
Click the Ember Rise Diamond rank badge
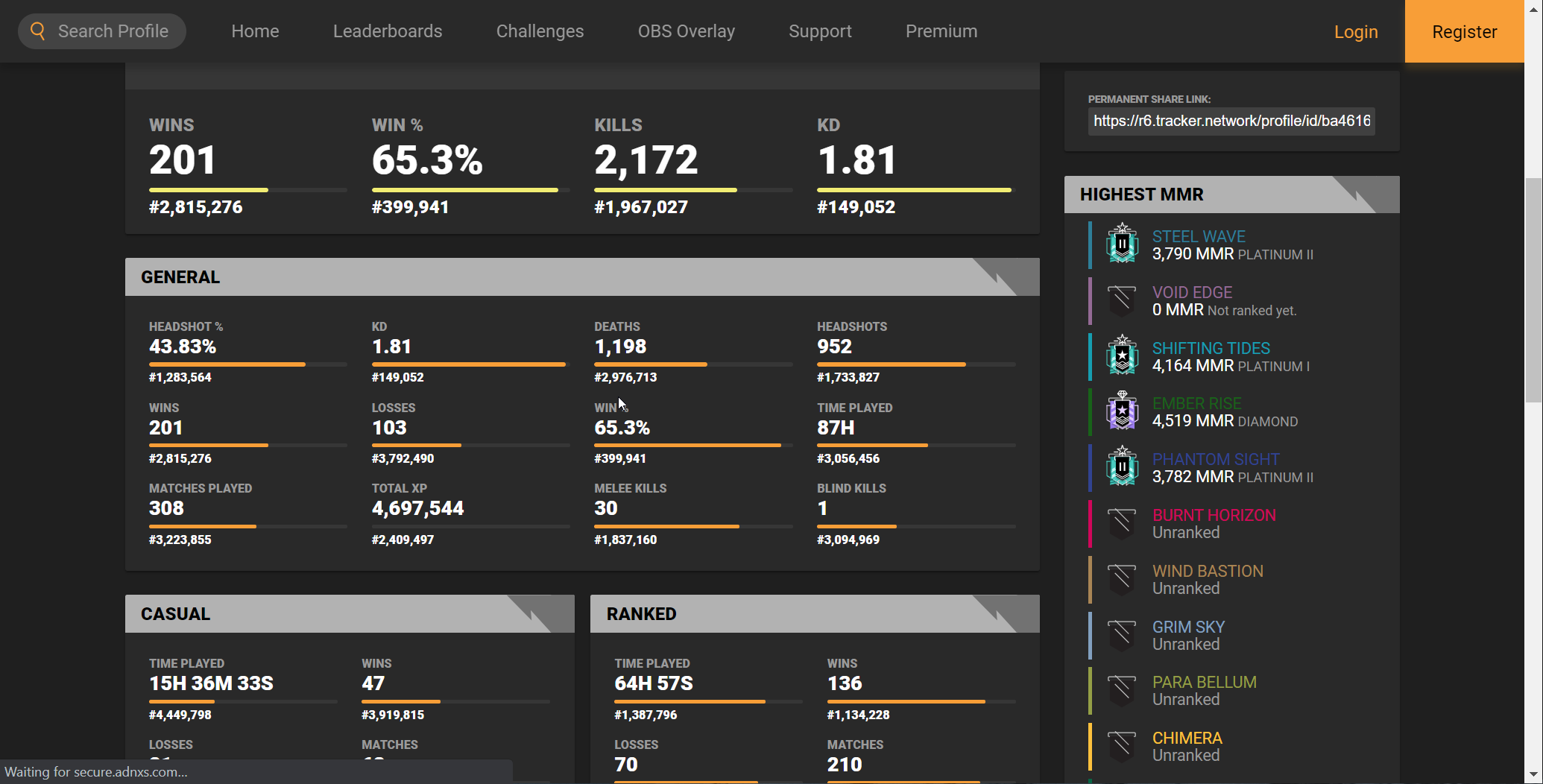pyautogui.click(x=1122, y=411)
